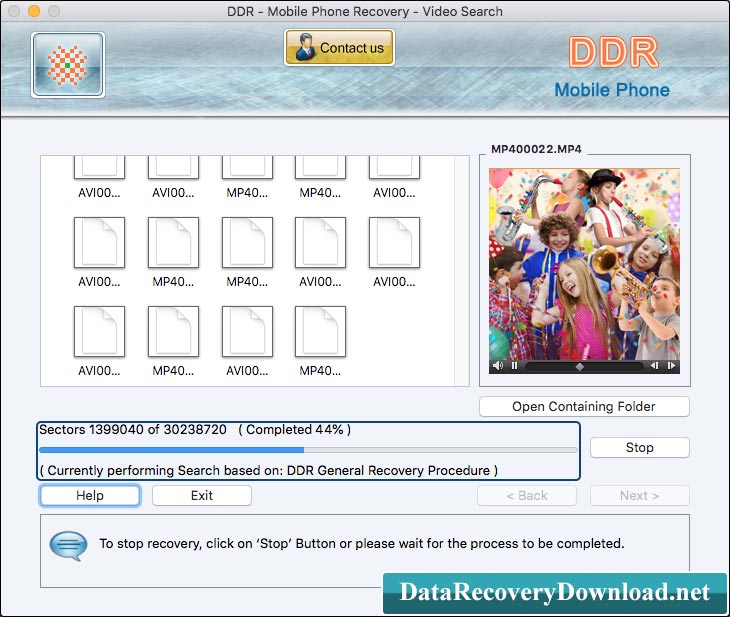Select the third file AVI00... in the bottom row

coord(247,341)
